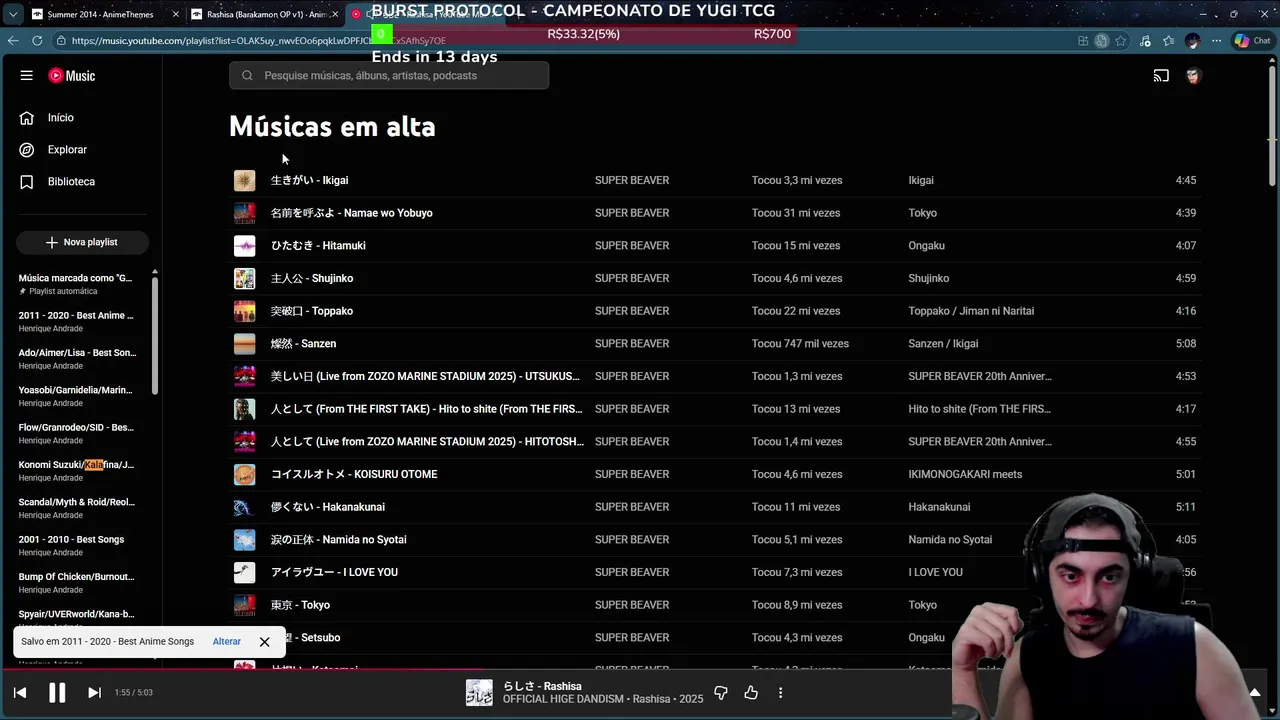Open playlist Ado/Aimer/Lisa - Best Songs
The width and height of the screenshot is (1280, 720).
[78, 358]
